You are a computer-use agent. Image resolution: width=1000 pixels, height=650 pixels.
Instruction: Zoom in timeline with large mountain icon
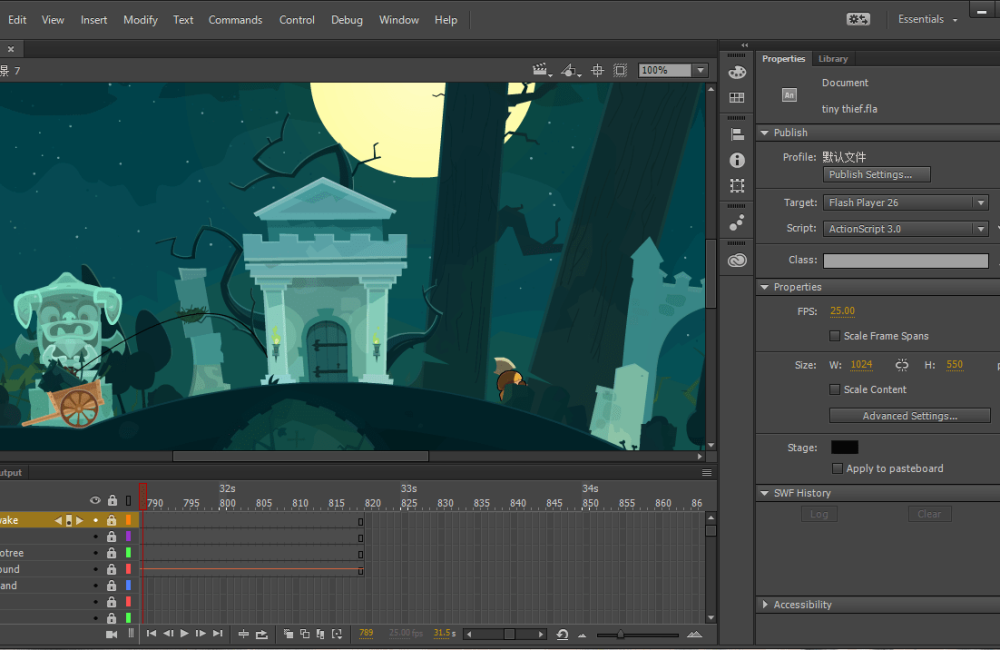695,634
